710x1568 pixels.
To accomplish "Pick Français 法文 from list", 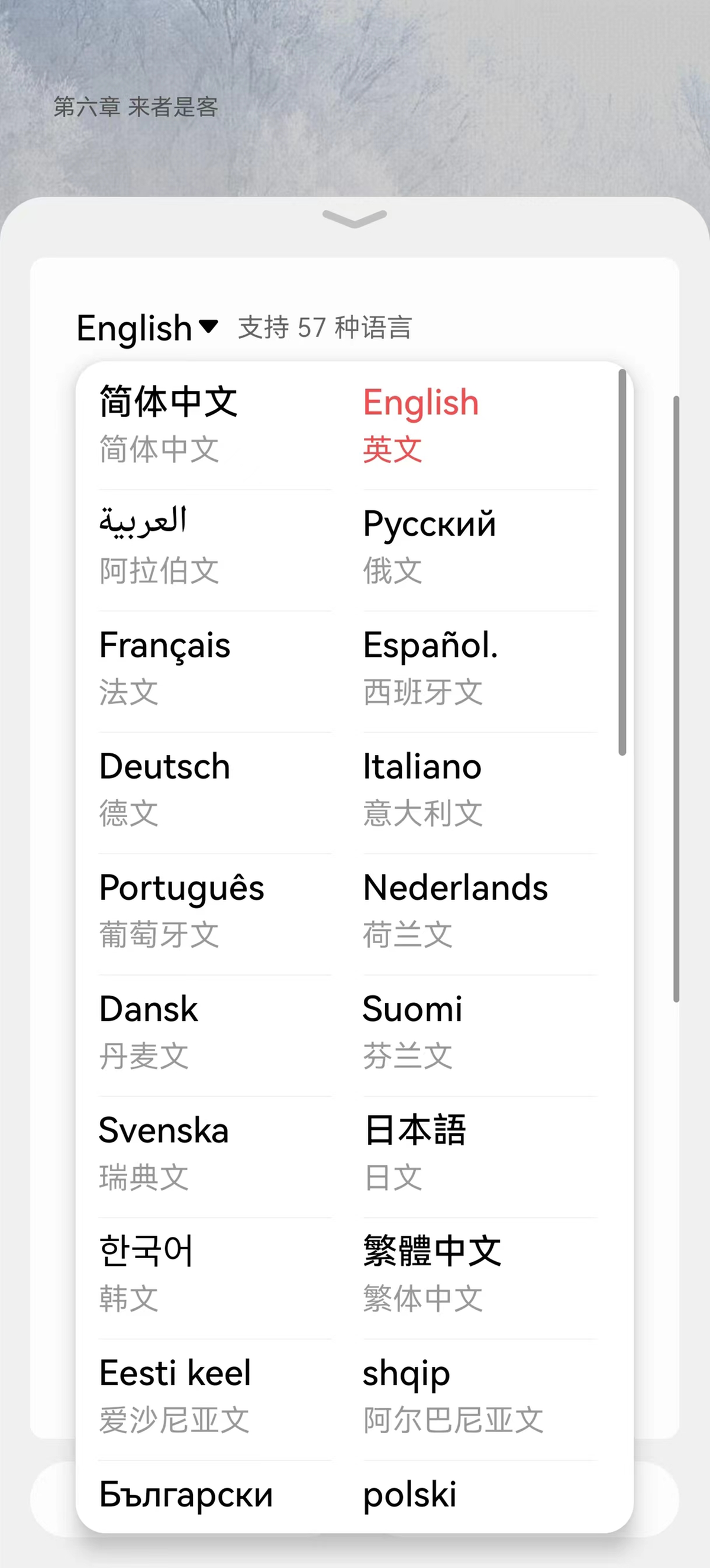I will pos(215,668).
